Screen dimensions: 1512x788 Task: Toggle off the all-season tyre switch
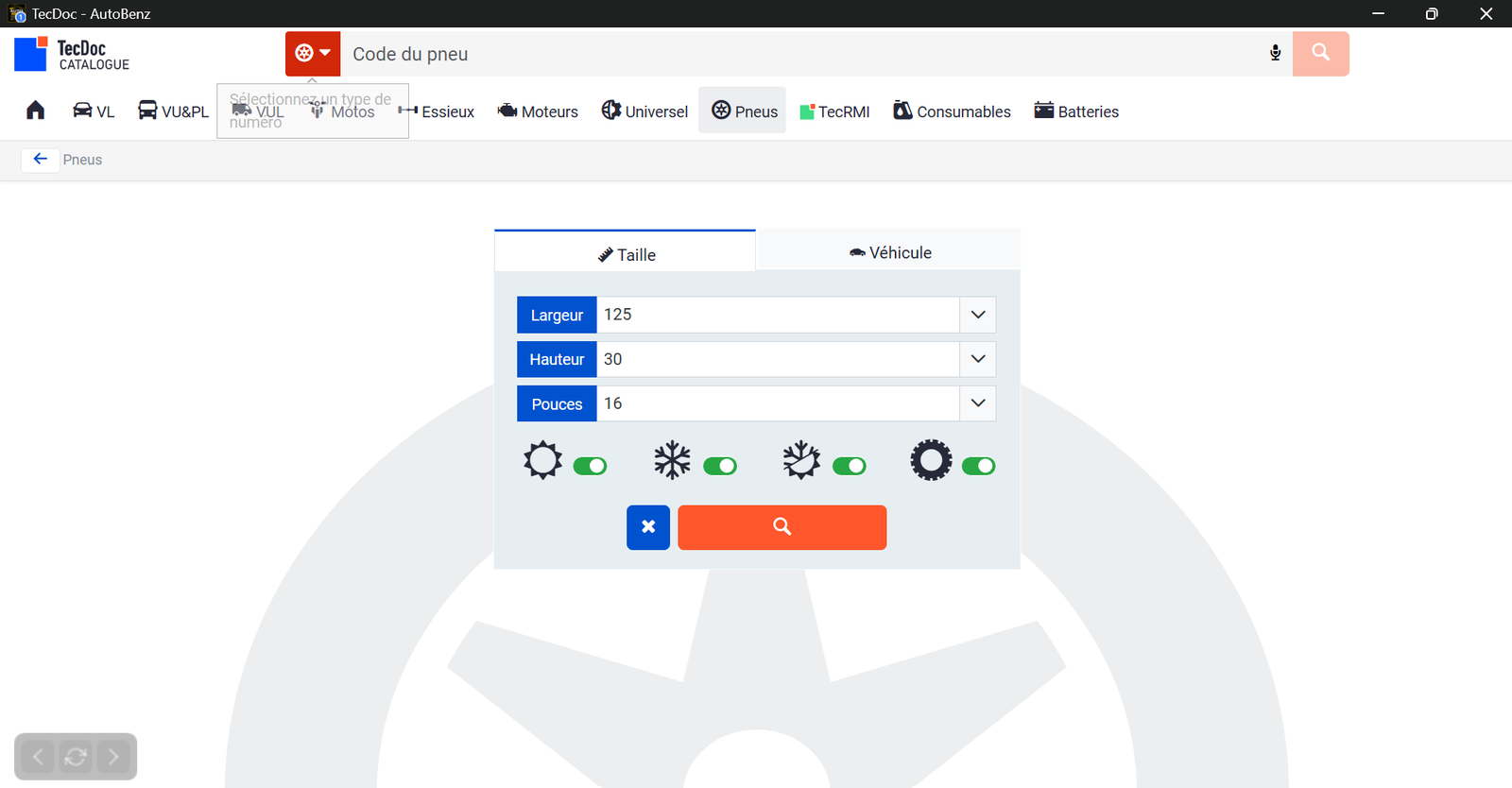tap(850, 466)
